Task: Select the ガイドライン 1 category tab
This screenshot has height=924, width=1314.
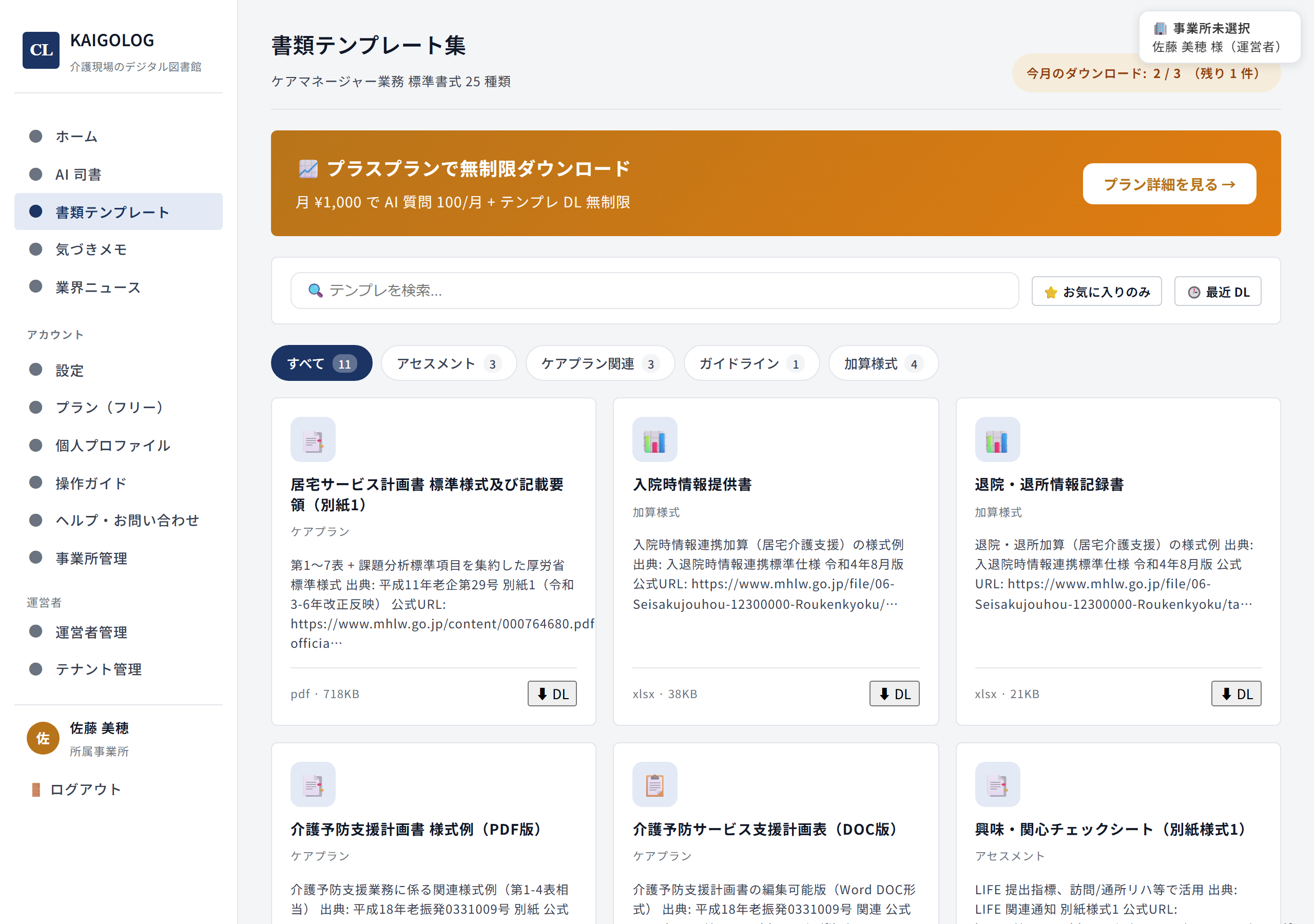Action: [751, 363]
